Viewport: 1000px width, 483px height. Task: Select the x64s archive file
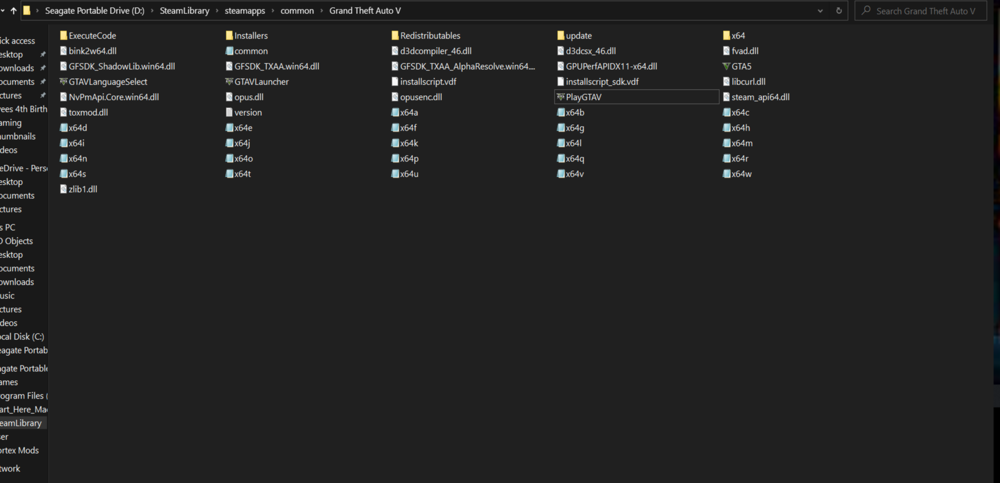click(x=73, y=174)
